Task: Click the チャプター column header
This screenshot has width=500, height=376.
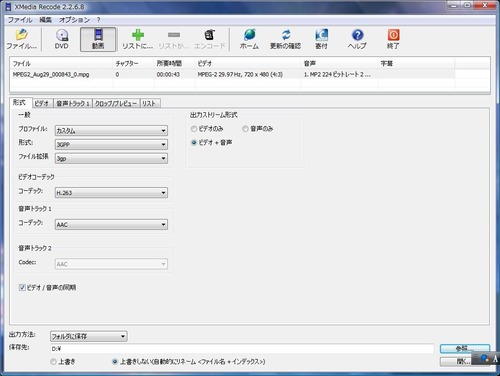Action: (x=134, y=63)
